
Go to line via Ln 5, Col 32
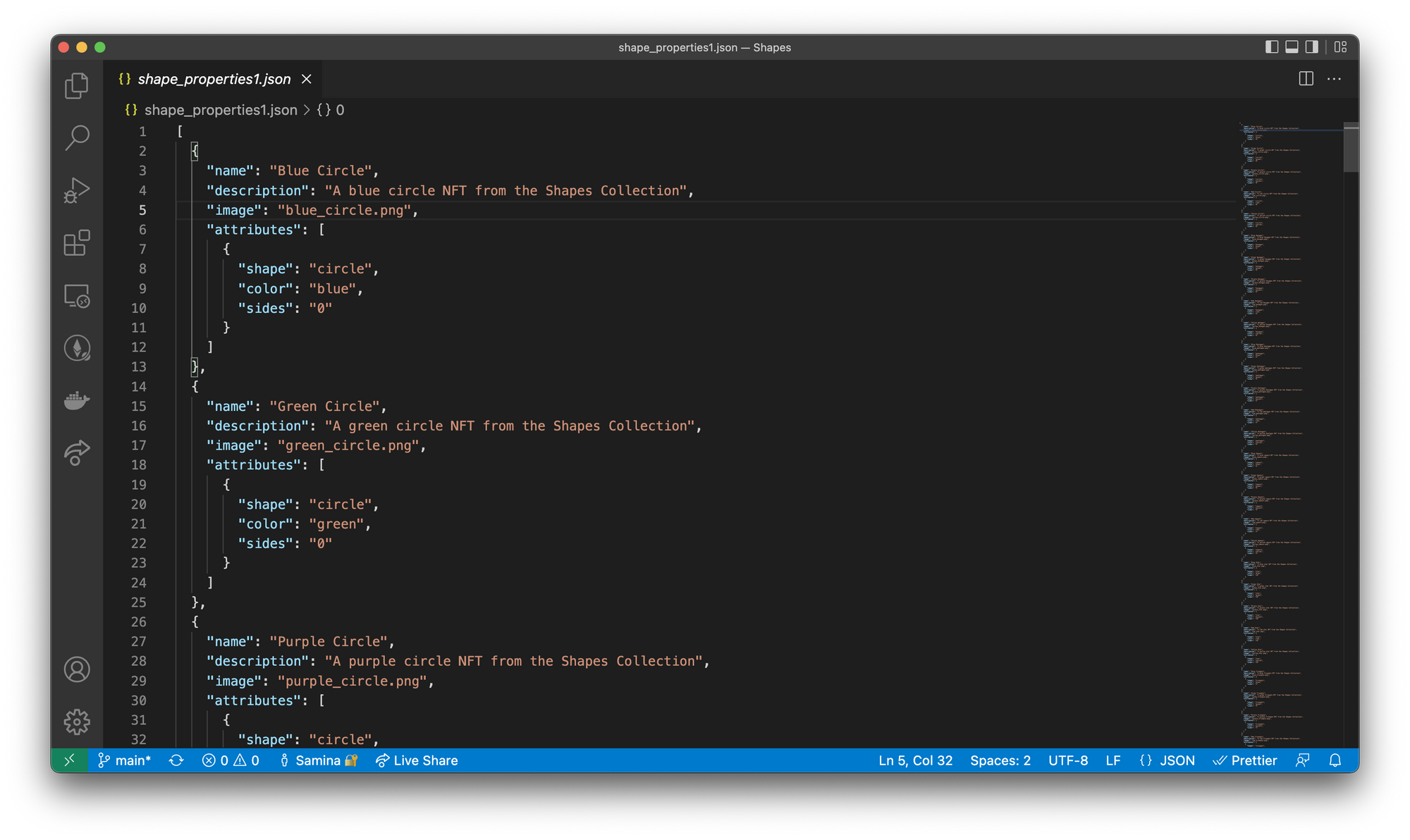(x=915, y=760)
